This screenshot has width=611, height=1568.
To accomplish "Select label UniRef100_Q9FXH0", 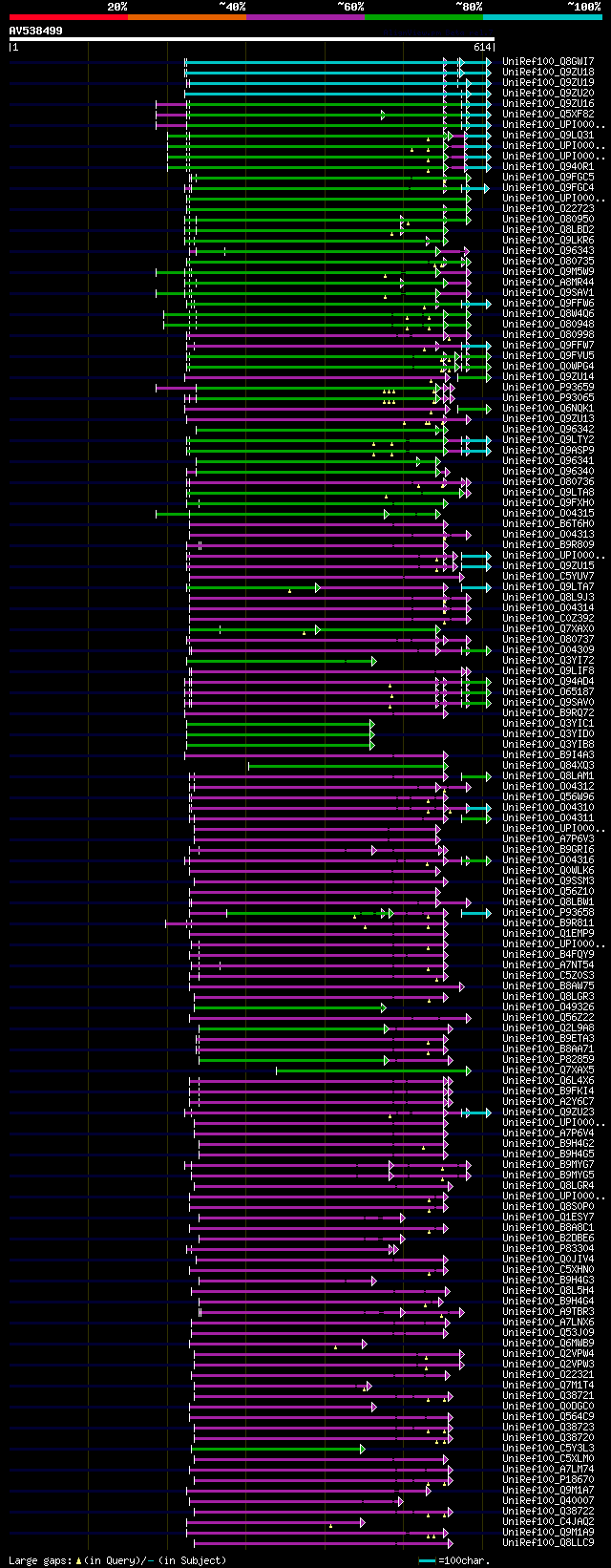I will (x=548, y=502).
